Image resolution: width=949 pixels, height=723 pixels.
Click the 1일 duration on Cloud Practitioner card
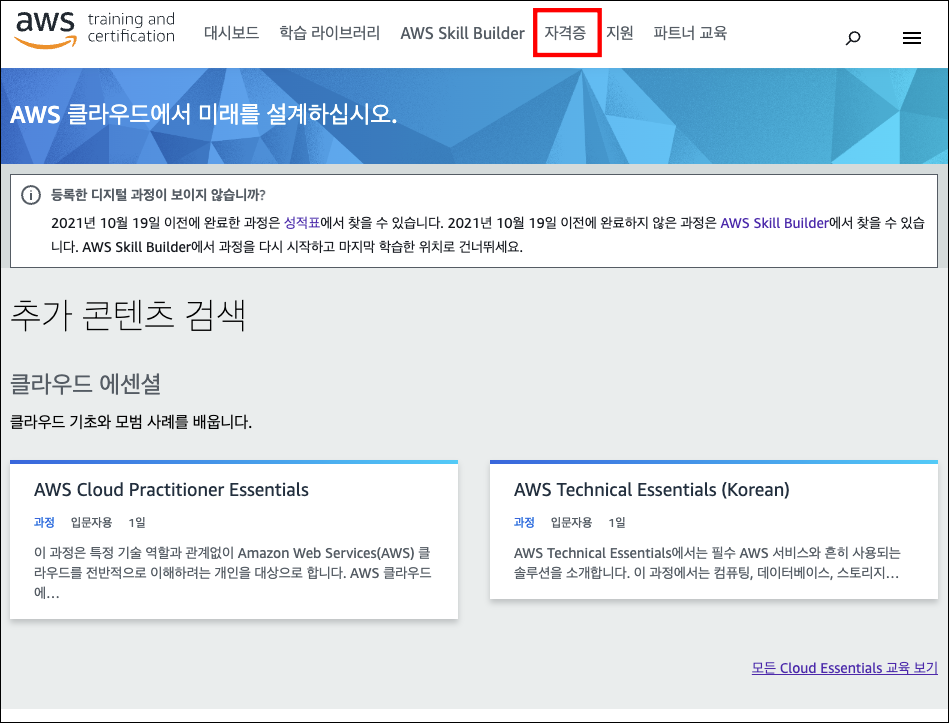click(x=137, y=522)
